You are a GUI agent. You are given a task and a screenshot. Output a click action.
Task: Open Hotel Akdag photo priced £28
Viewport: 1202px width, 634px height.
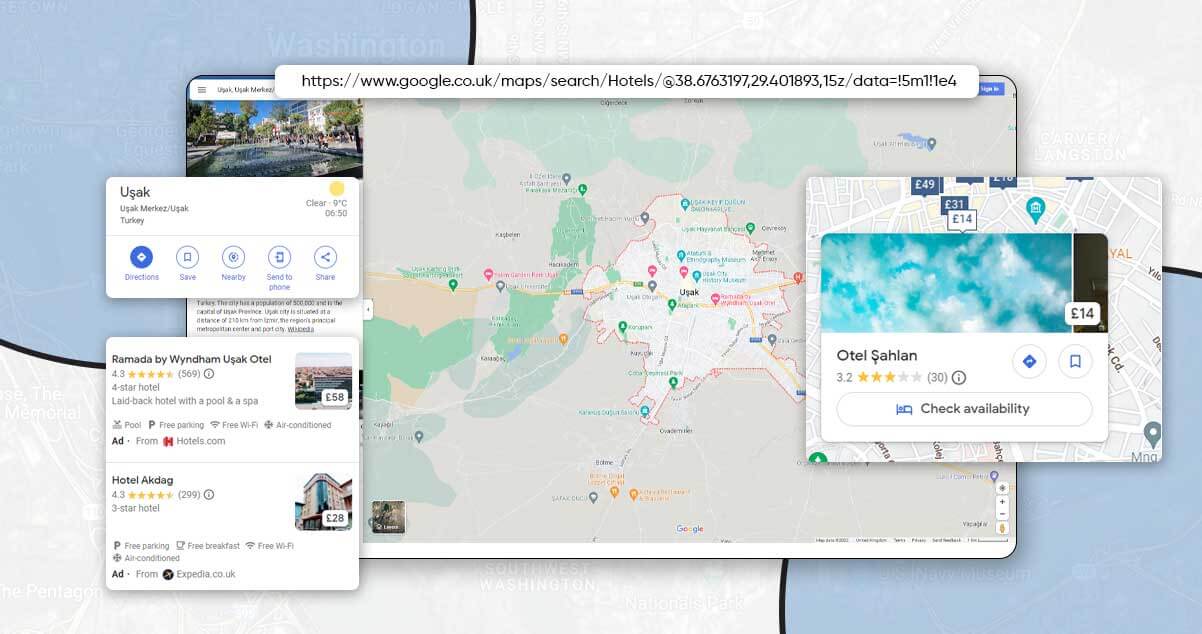click(x=323, y=502)
